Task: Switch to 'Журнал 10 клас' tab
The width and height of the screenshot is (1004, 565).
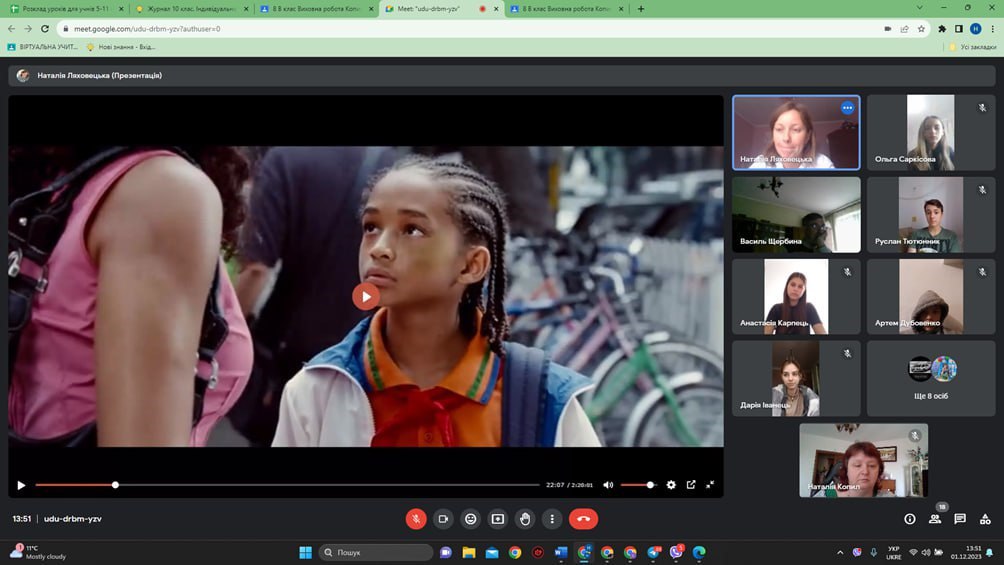Action: coord(192,9)
